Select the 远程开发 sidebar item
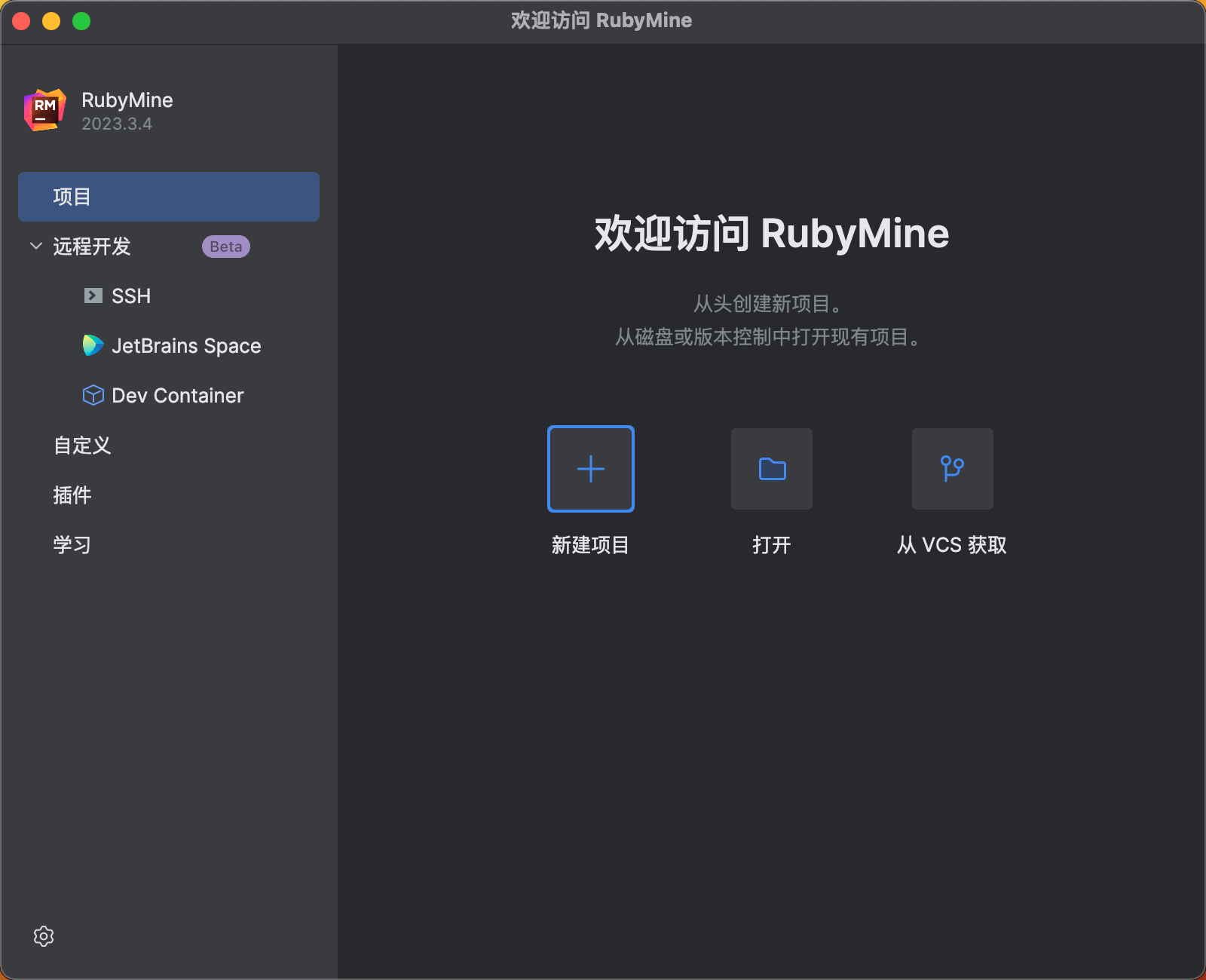The width and height of the screenshot is (1206, 980). 92,247
